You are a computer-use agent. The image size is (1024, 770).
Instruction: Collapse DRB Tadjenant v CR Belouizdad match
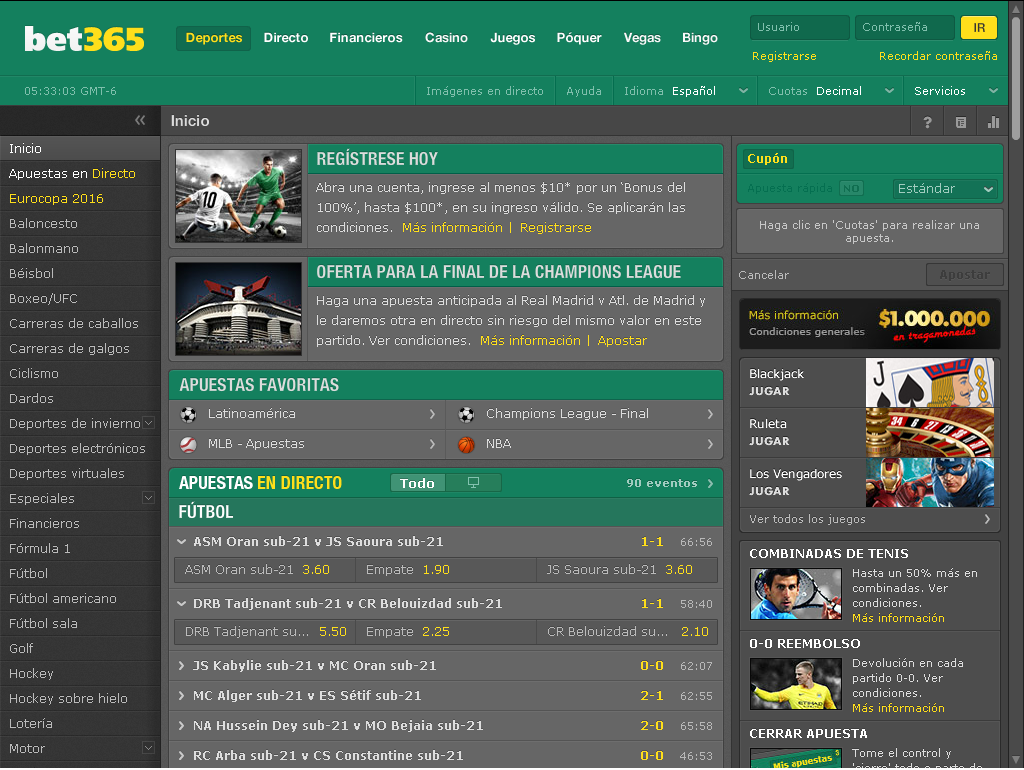click(x=181, y=603)
